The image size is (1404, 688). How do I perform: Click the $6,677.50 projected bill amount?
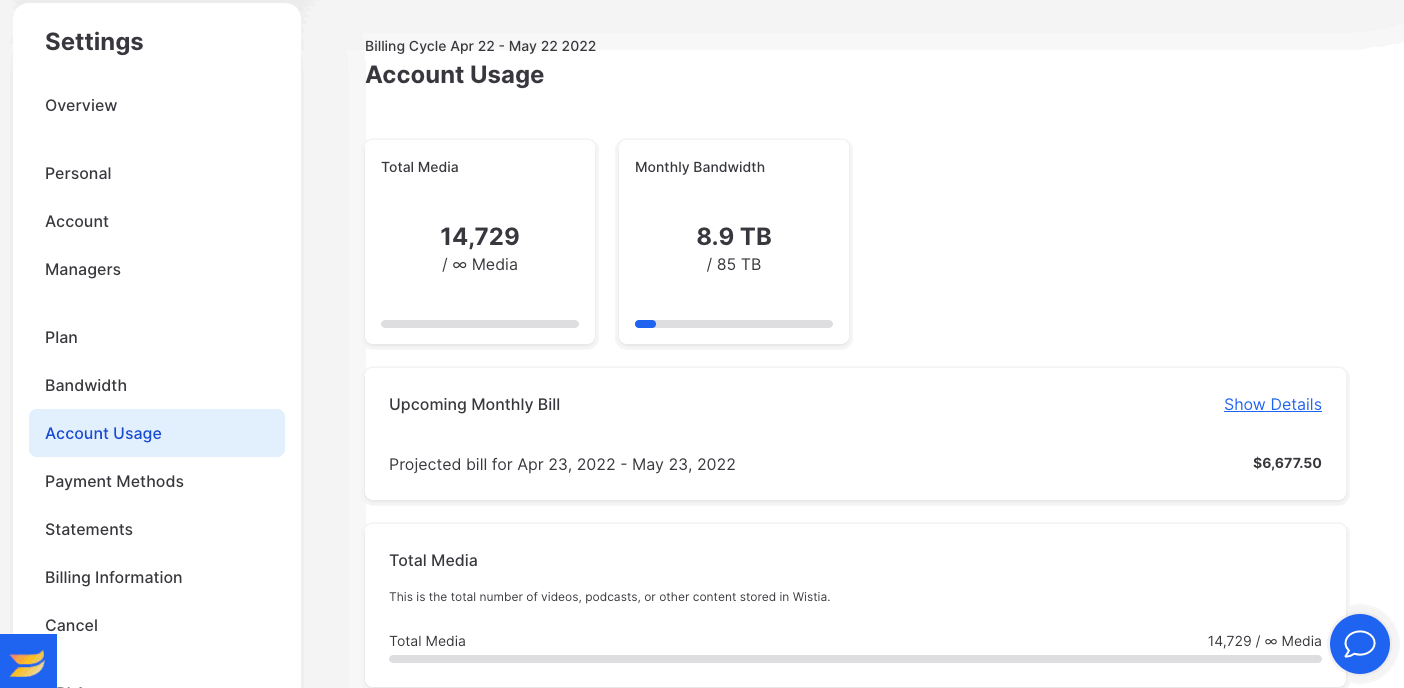coord(1287,463)
